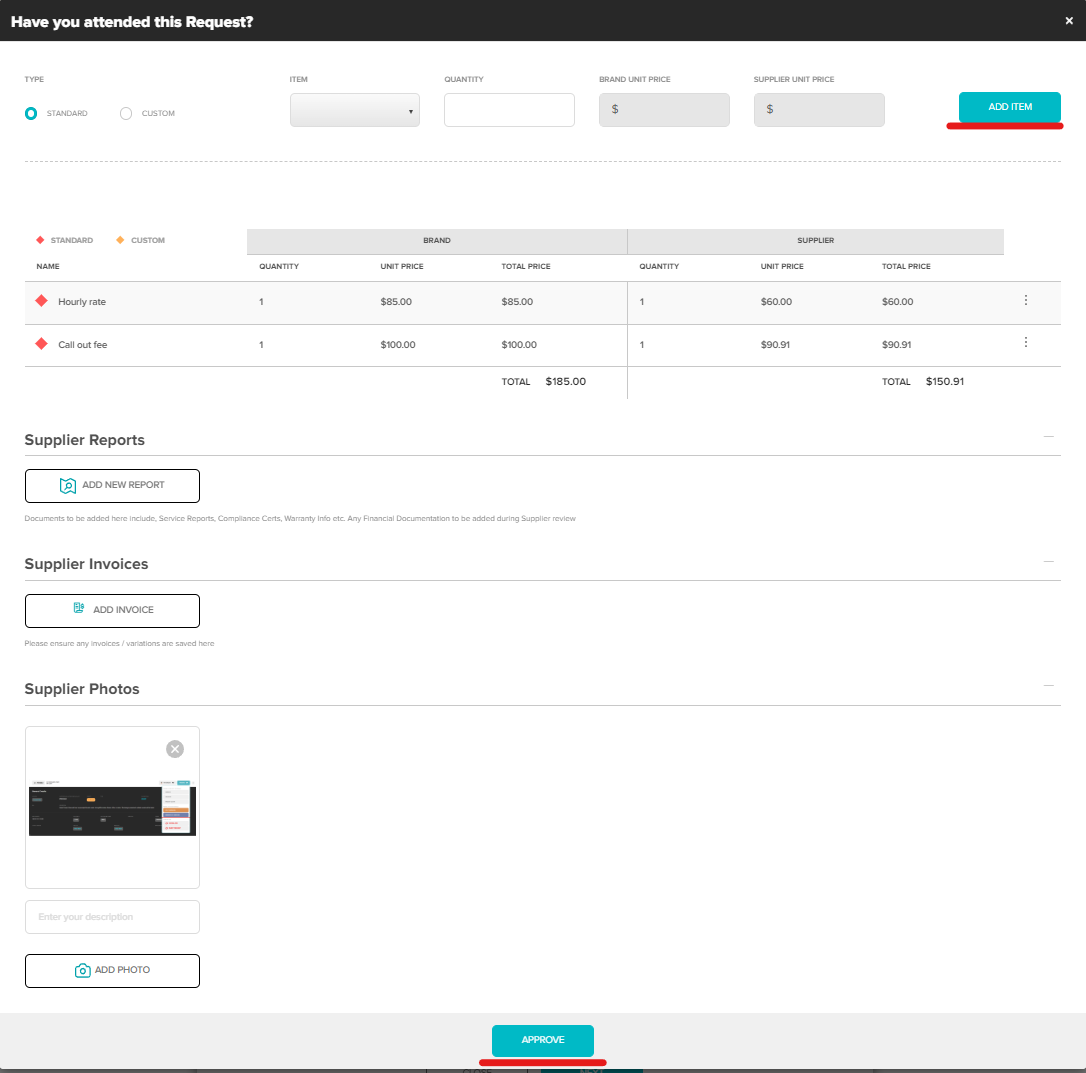Viewport: 1086px width, 1073px height.
Task: Click the report icon in Add New Report
Action: (x=68, y=486)
